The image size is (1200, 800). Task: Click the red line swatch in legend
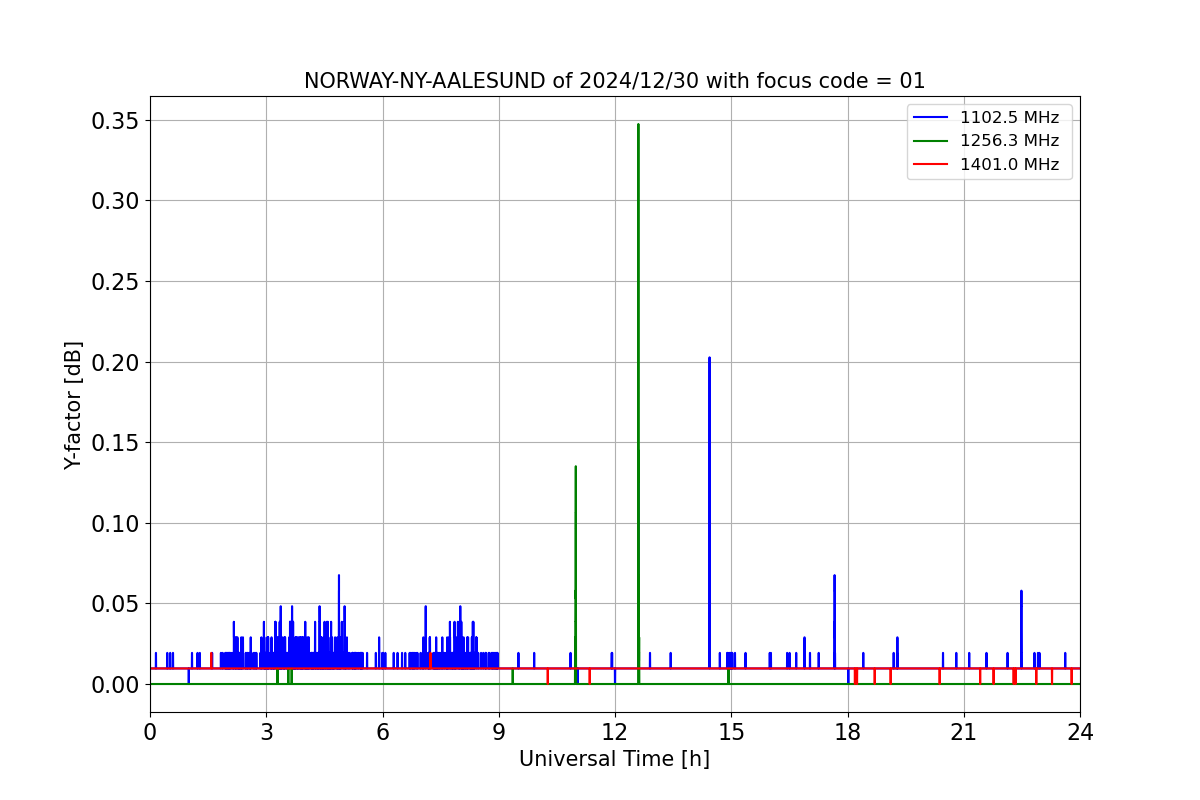click(931, 165)
